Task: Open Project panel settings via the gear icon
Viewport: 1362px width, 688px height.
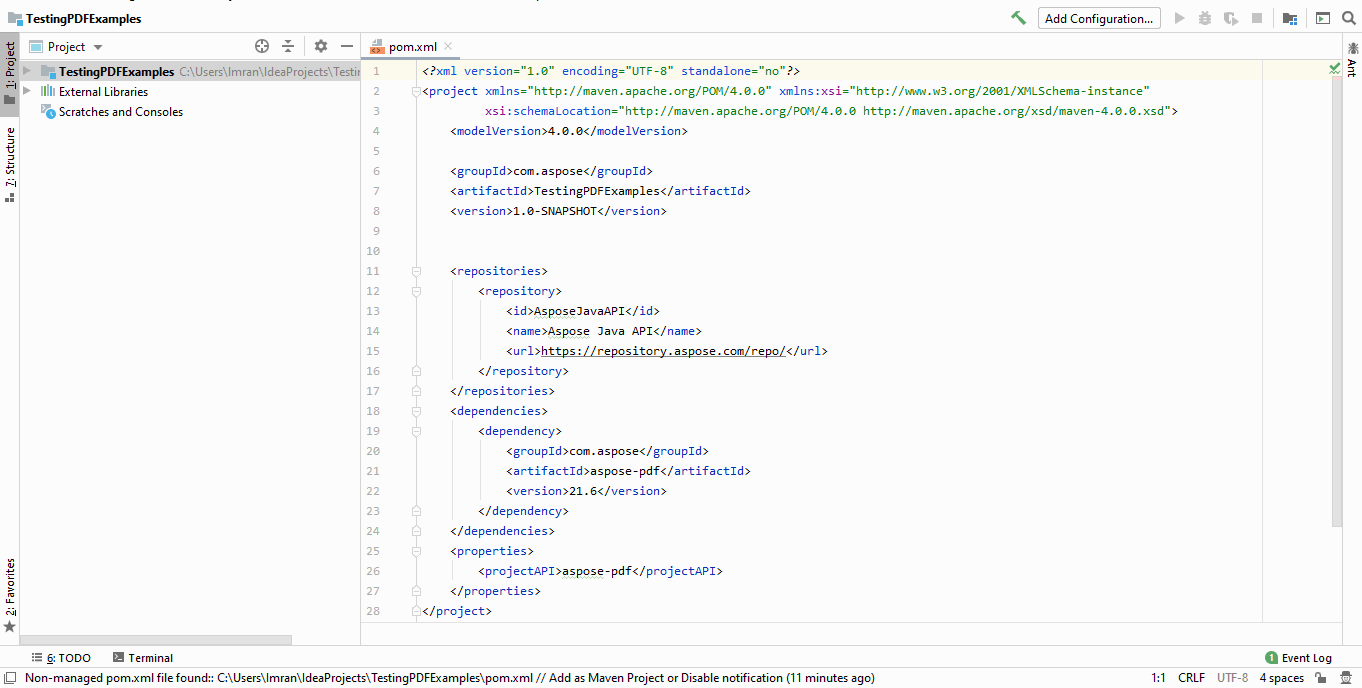Action: coord(320,46)
